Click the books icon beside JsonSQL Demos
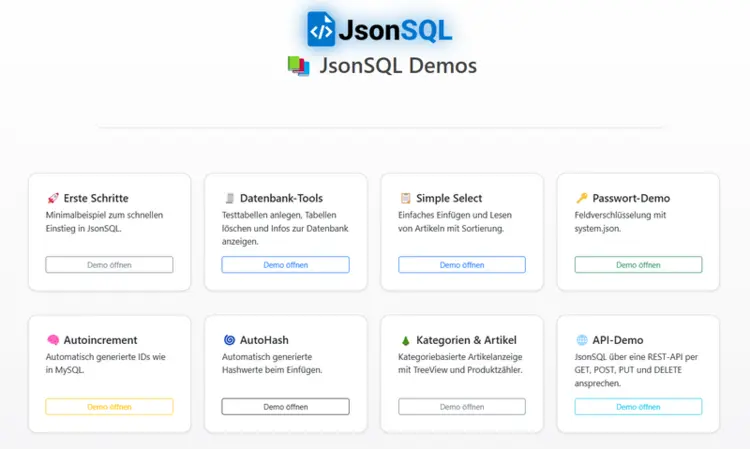750x449 pixels. point(298,66)
